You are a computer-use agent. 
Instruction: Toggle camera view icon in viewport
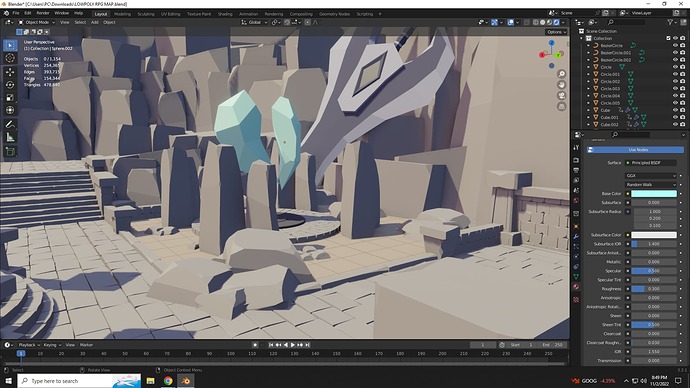coord(562,95)
